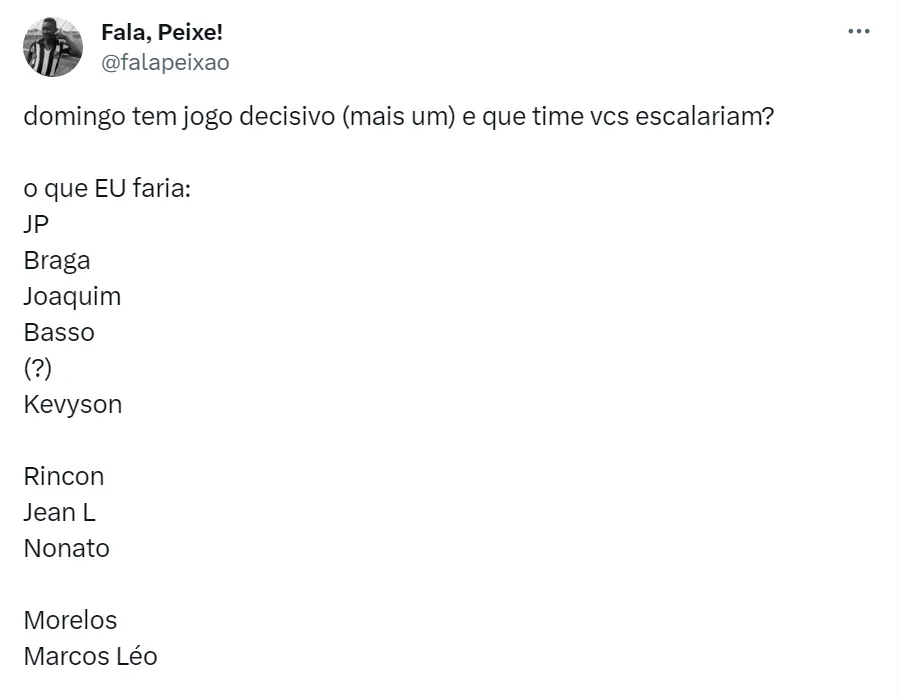Click the "(?)" placeholder line
Viewport: 912px width, 697px height.
(x=37, y=368)
